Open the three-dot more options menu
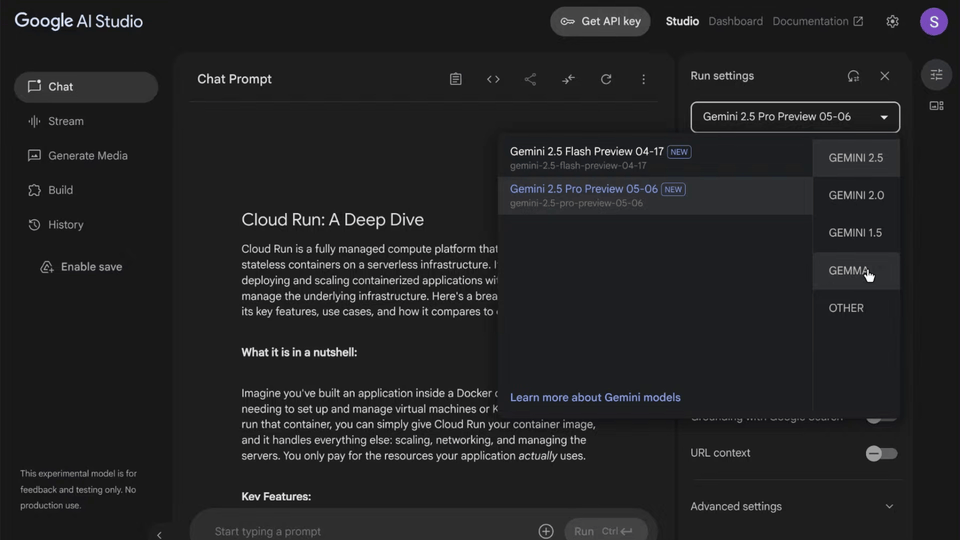960x540 pixels. point(643,79)
